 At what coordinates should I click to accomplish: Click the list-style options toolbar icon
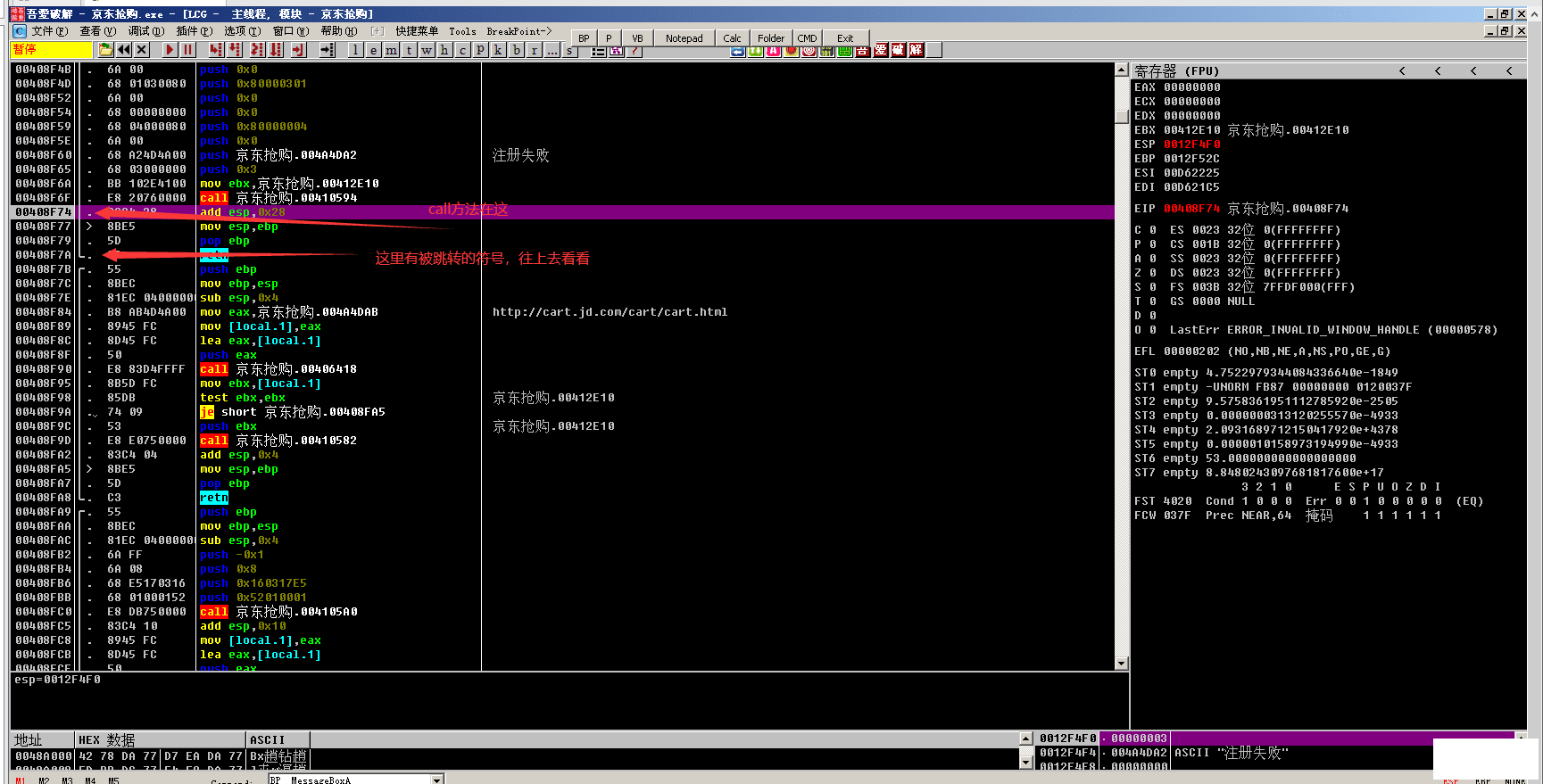(x=598, y=51)
